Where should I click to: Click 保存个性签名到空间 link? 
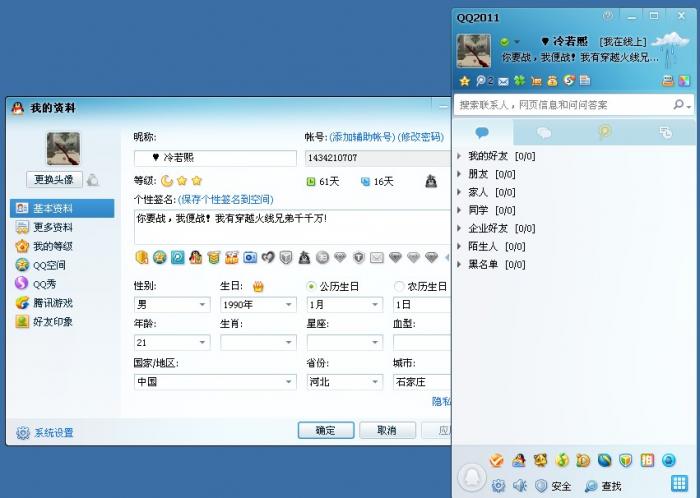click(225, 200)
